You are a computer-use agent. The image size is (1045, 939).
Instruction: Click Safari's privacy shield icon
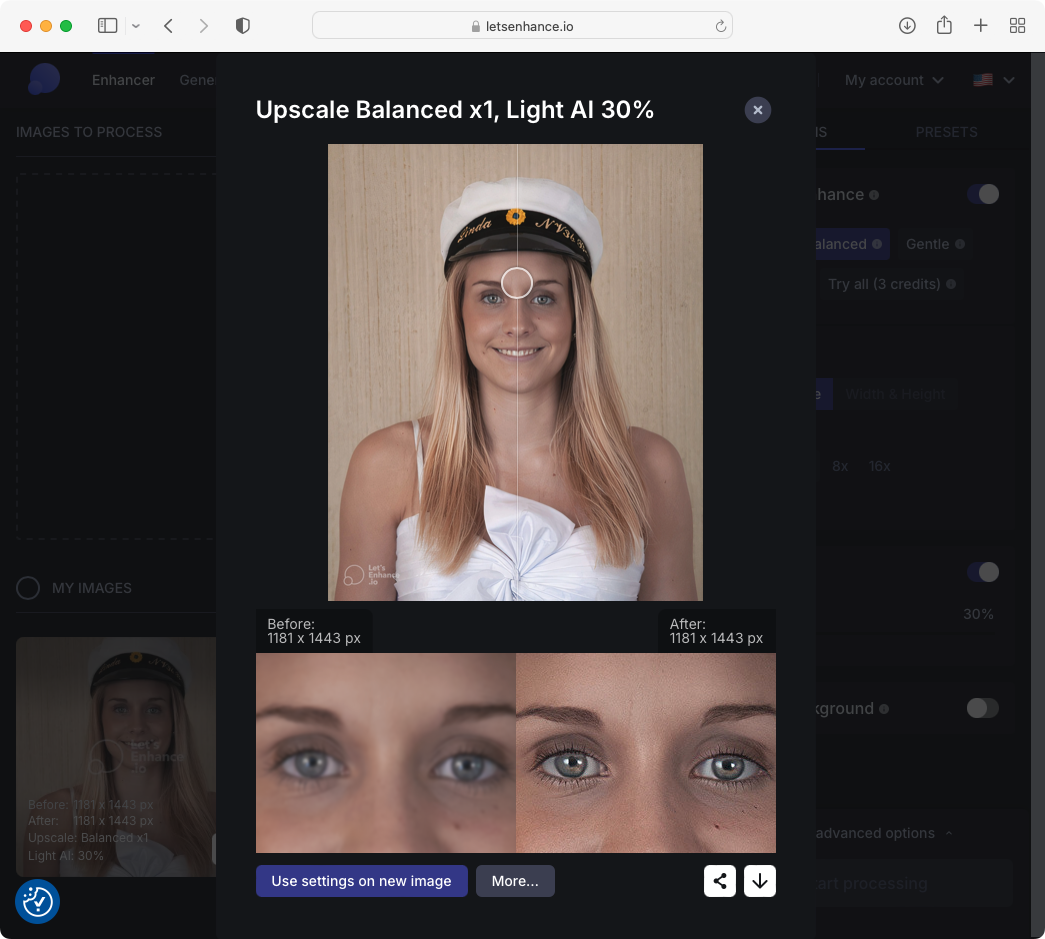coord(242,26)
